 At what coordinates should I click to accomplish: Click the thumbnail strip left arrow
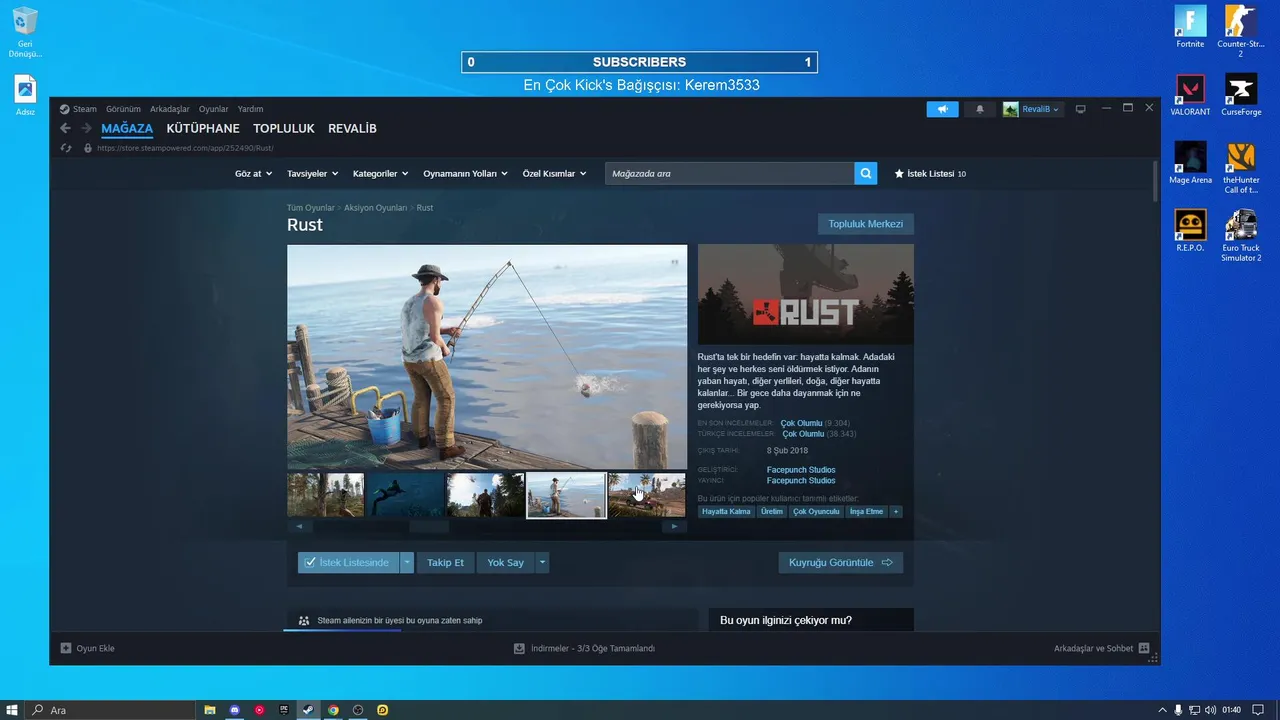pyautogui.click(x=299, y=526)
